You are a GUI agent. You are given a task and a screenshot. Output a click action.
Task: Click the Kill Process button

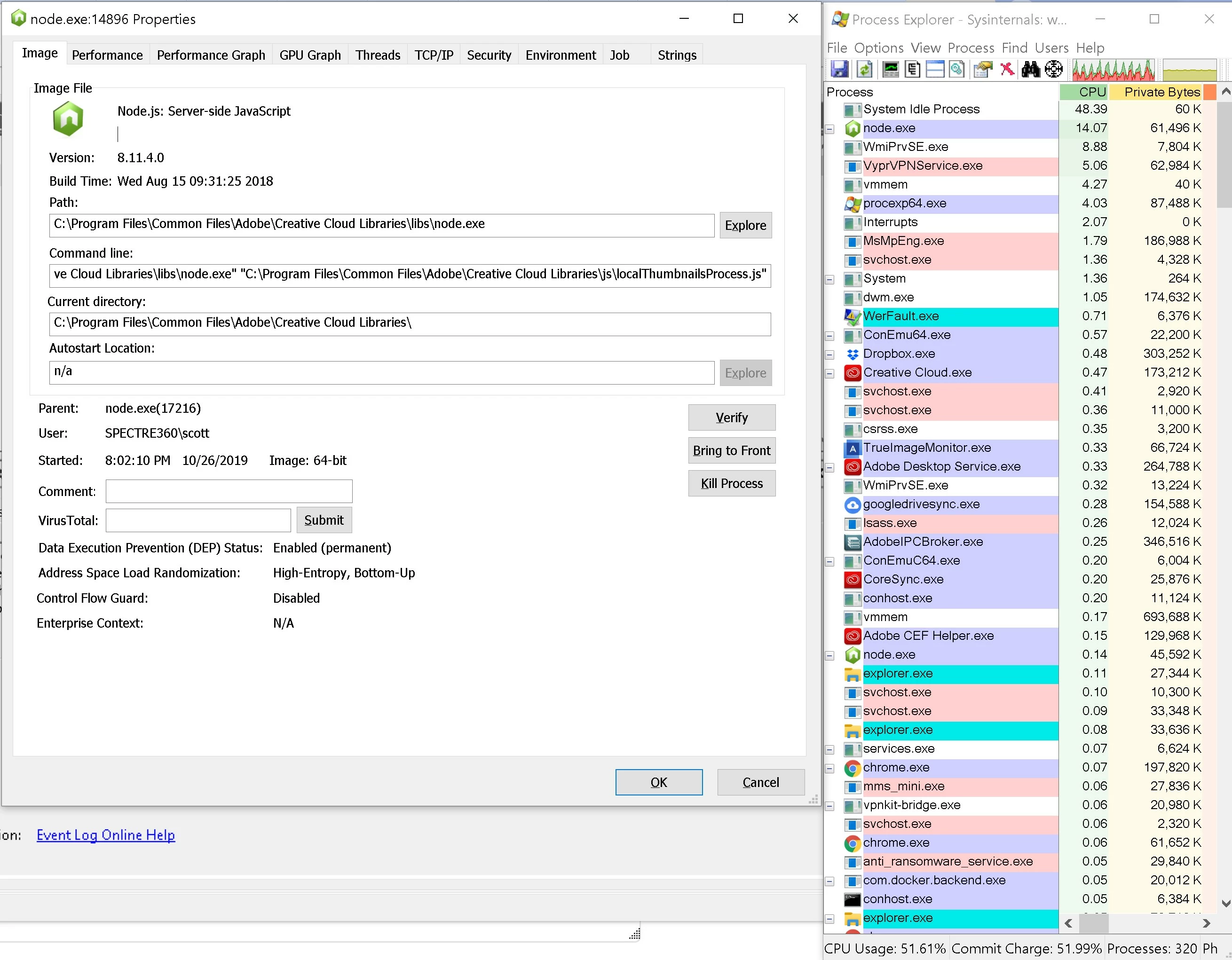[x=731, y=483]
